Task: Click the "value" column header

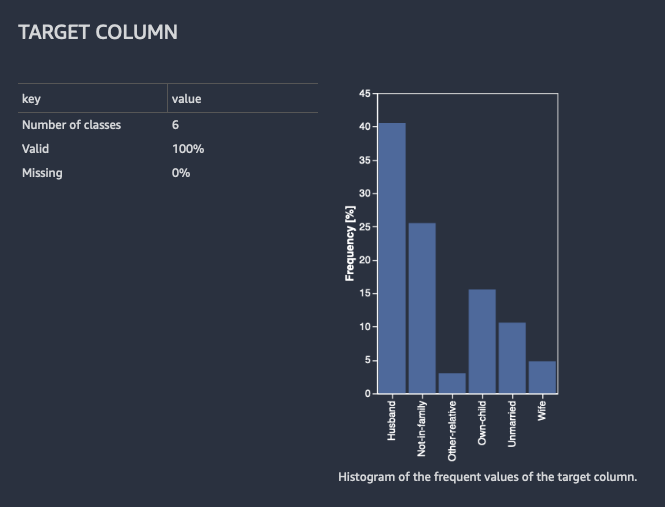Action: pyautogui.click(x=187, y=98)
